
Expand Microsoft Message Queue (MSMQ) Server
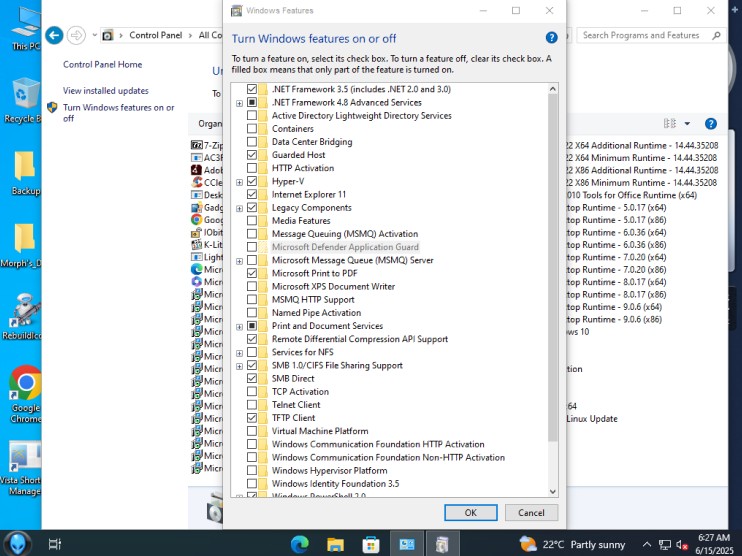pyautogui.click(x=239, y=261)
